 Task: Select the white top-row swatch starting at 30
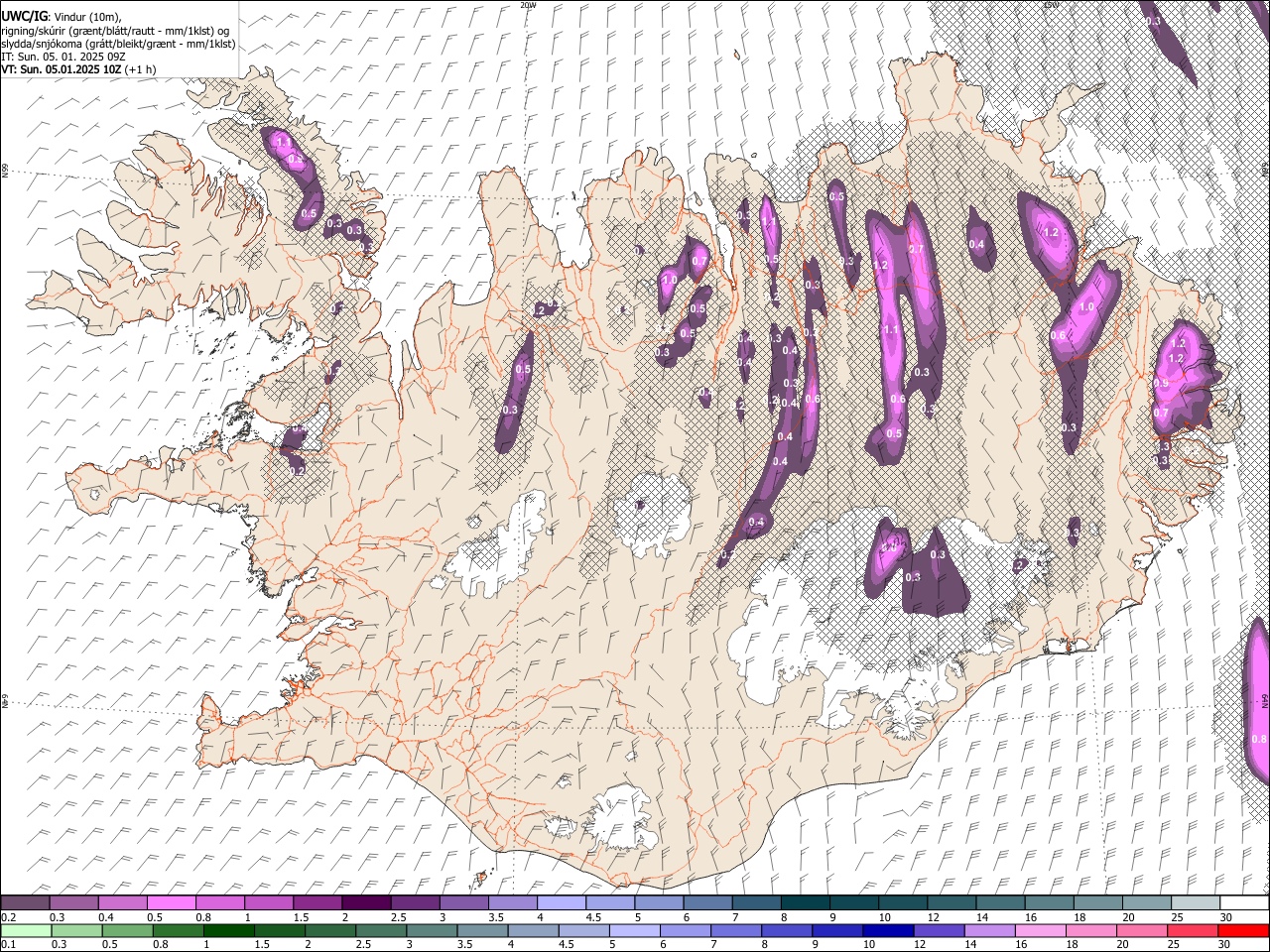tap(1244, 902)
